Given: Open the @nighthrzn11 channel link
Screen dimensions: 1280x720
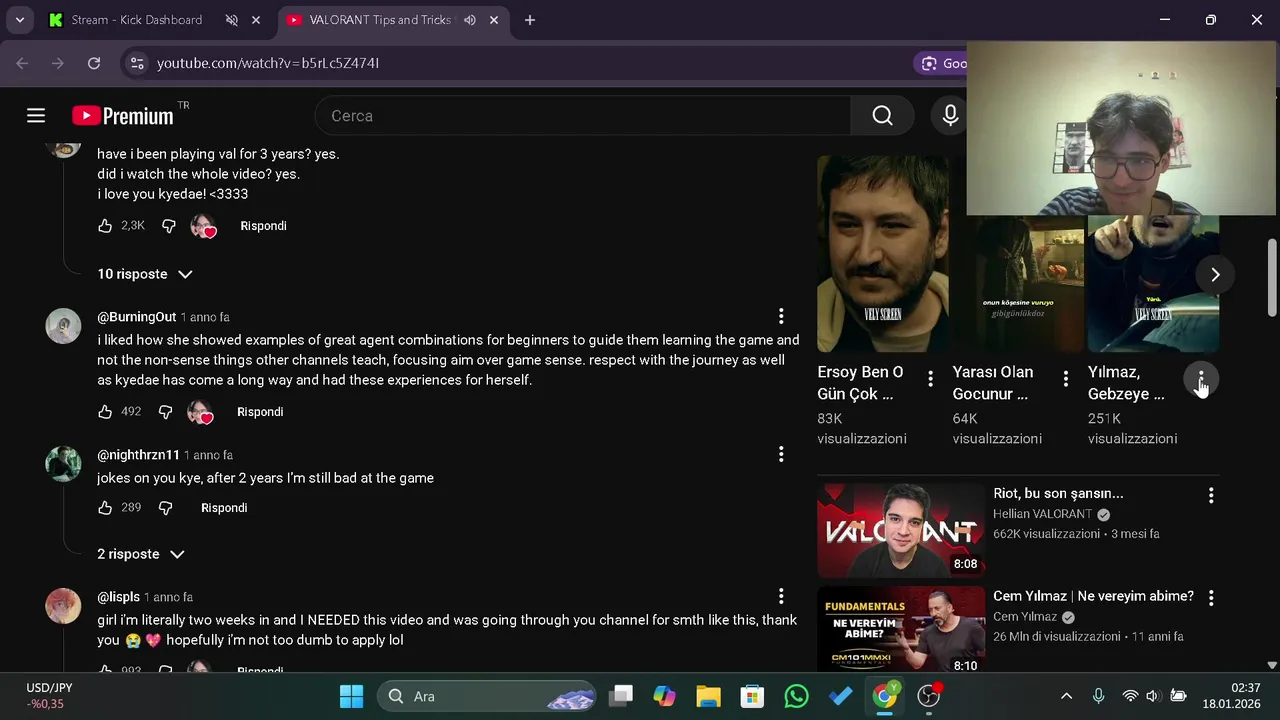Looking at the screenshot, I should point(138,455).
